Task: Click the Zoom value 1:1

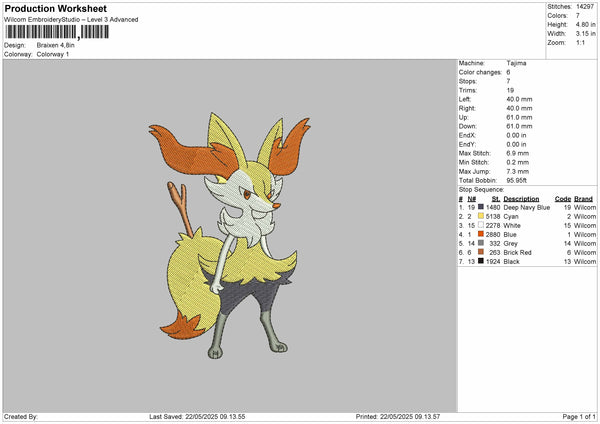Action: click(x=580, y=42)
